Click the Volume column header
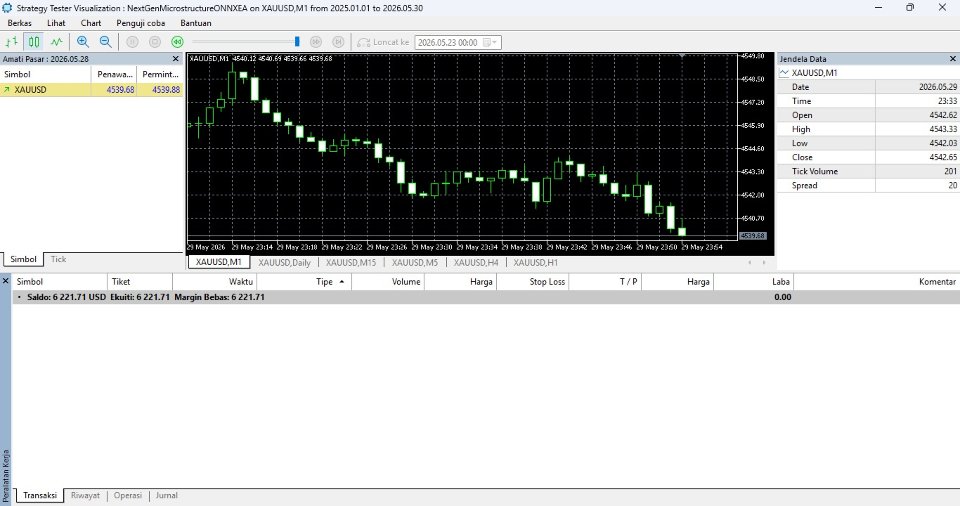Screen dimensions: 960x506 pyautogui.click(x=388, y=282)
